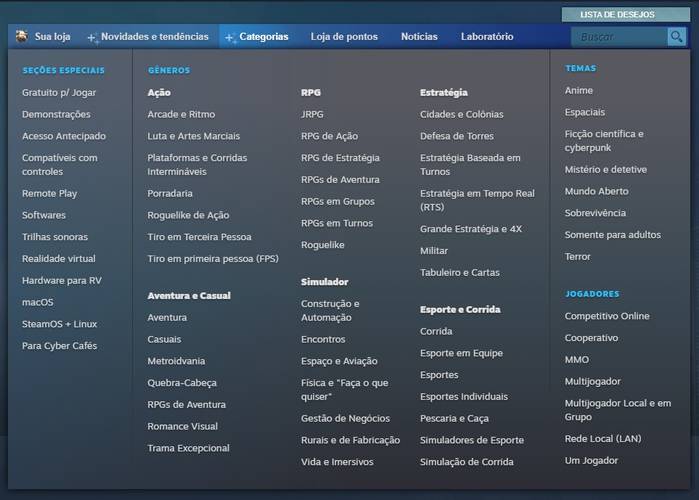The height and width of the screenshot is (500, 699).
Task: Open Luta e Artes Marciais
Action: click(x=193, y=136)
